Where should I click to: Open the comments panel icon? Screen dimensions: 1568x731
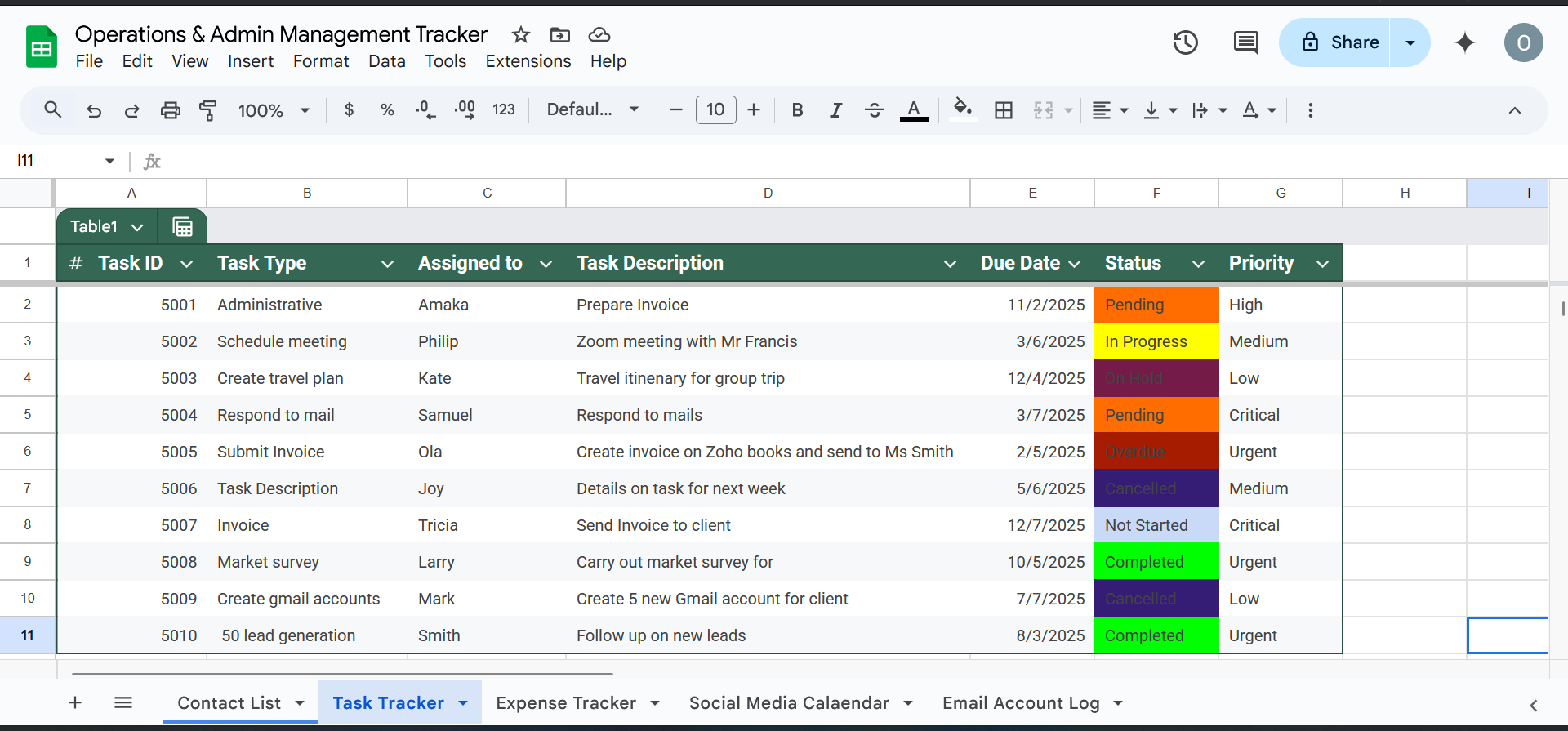click(x=1245, y=42)
